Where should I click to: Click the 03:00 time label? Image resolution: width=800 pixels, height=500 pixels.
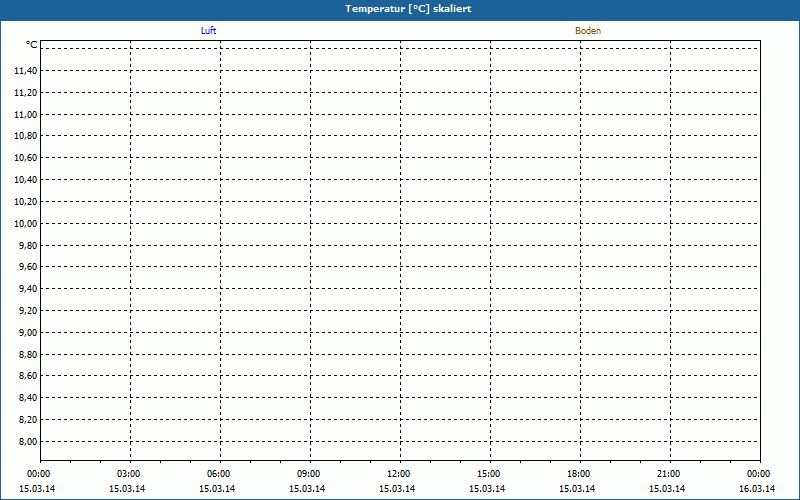pyautogui.click(x=129, y=474)
